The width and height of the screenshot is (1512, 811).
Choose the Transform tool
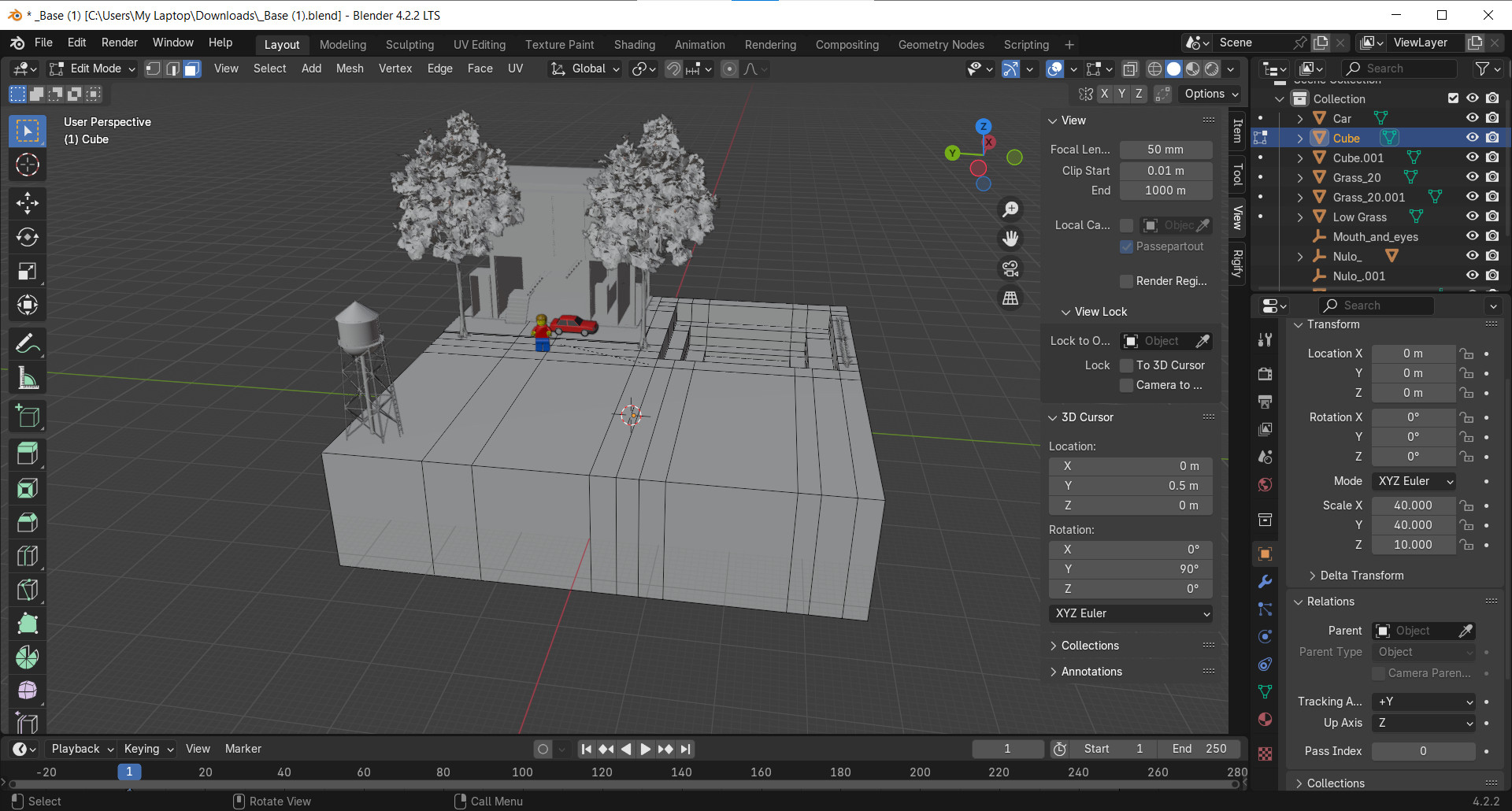(28, 306)
